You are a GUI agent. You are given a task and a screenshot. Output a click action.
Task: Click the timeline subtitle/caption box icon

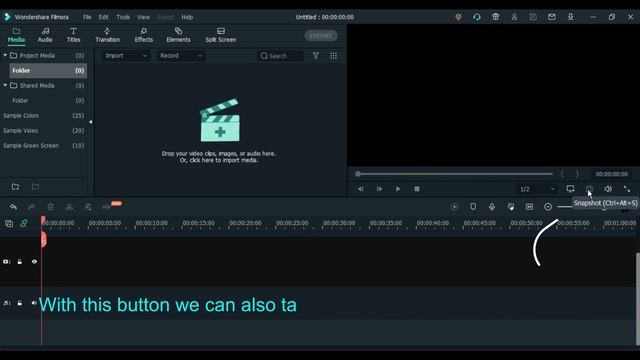point(529,207)
